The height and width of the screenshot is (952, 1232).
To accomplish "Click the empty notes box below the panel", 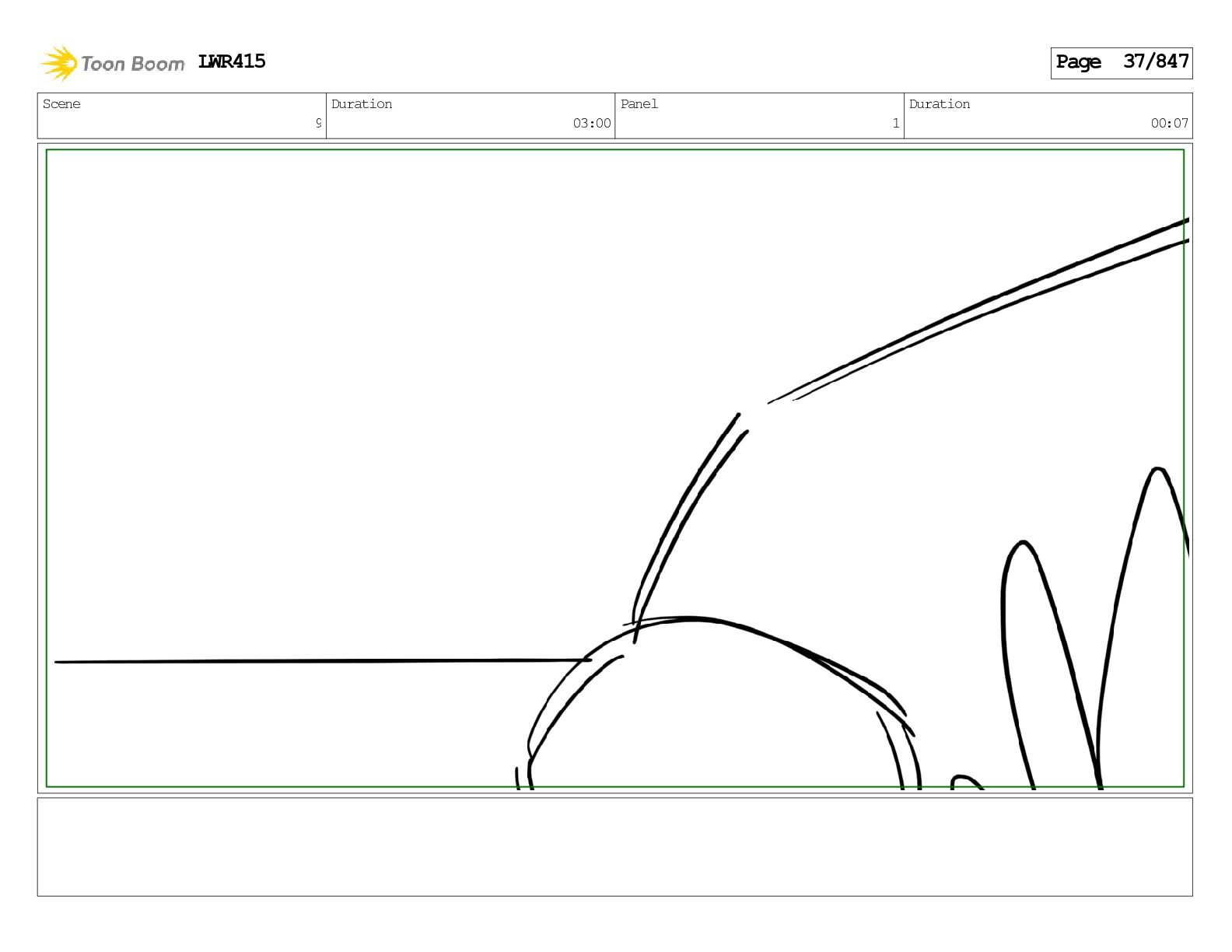I will click(x=614, y=847).
